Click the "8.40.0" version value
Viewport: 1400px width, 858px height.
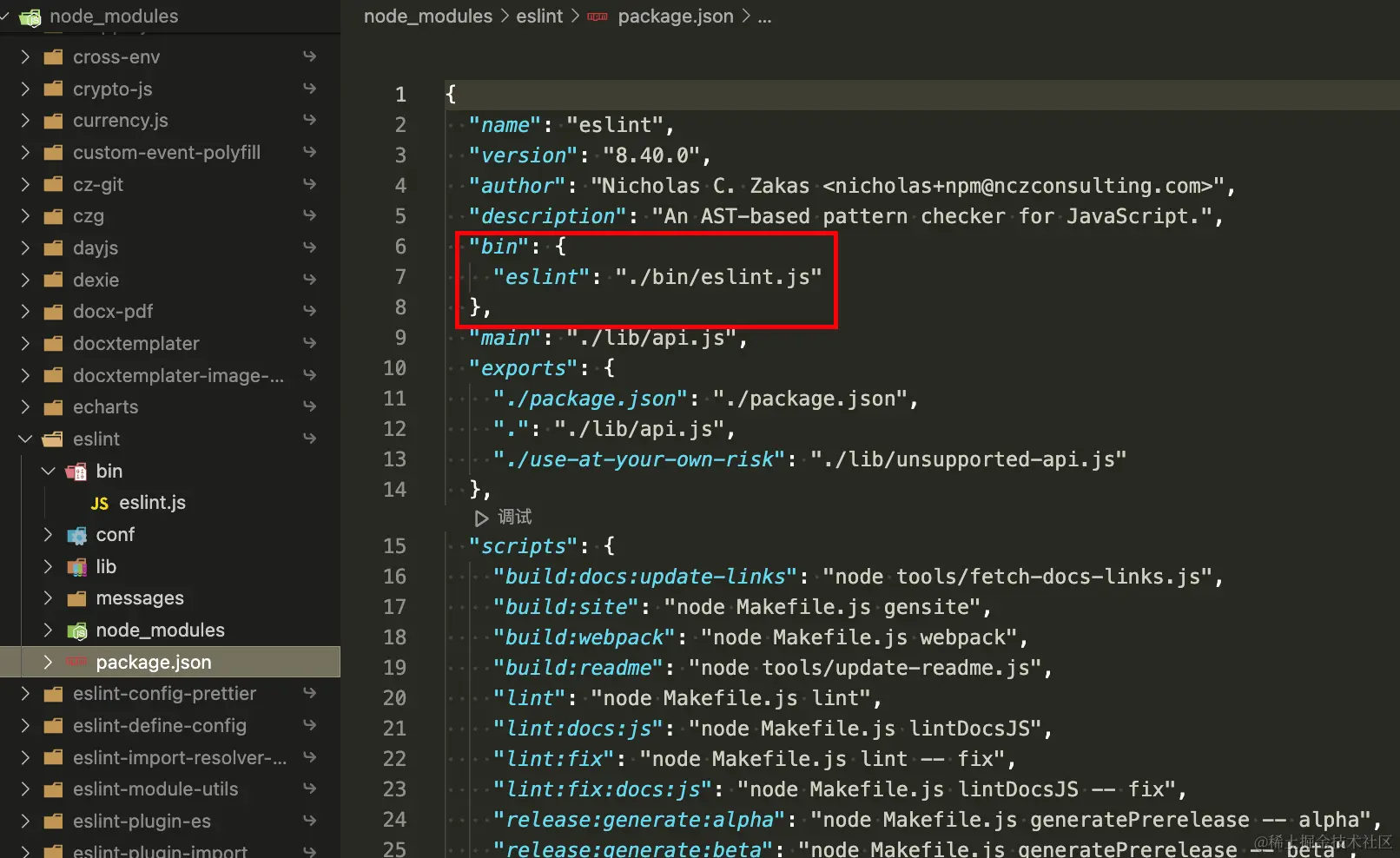(651, 155)
